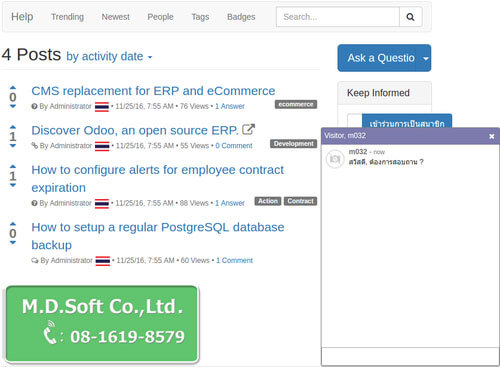Open 1 Answer link of contract expiration post
Viewport: 500px width, 367px height.
click(230, 203)
